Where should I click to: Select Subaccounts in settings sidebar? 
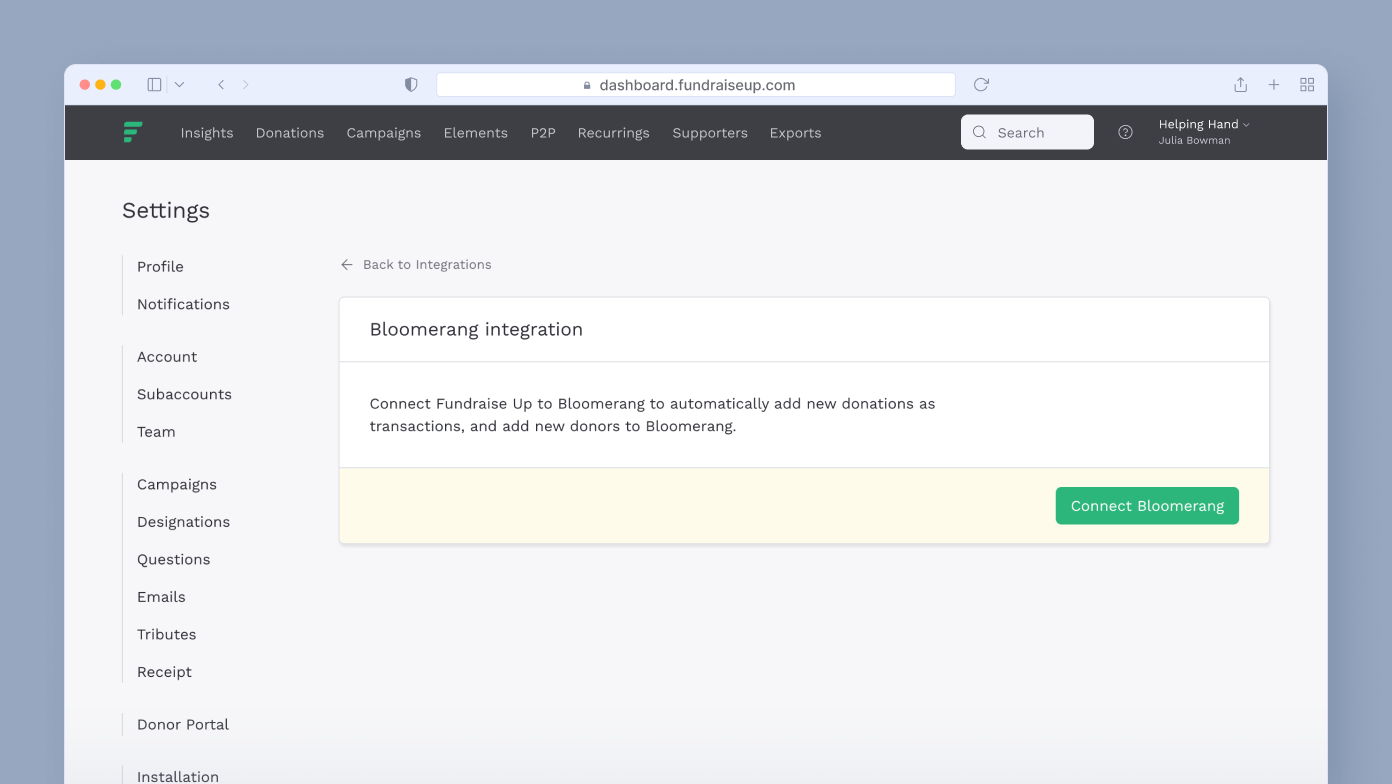tap(184, 394)
